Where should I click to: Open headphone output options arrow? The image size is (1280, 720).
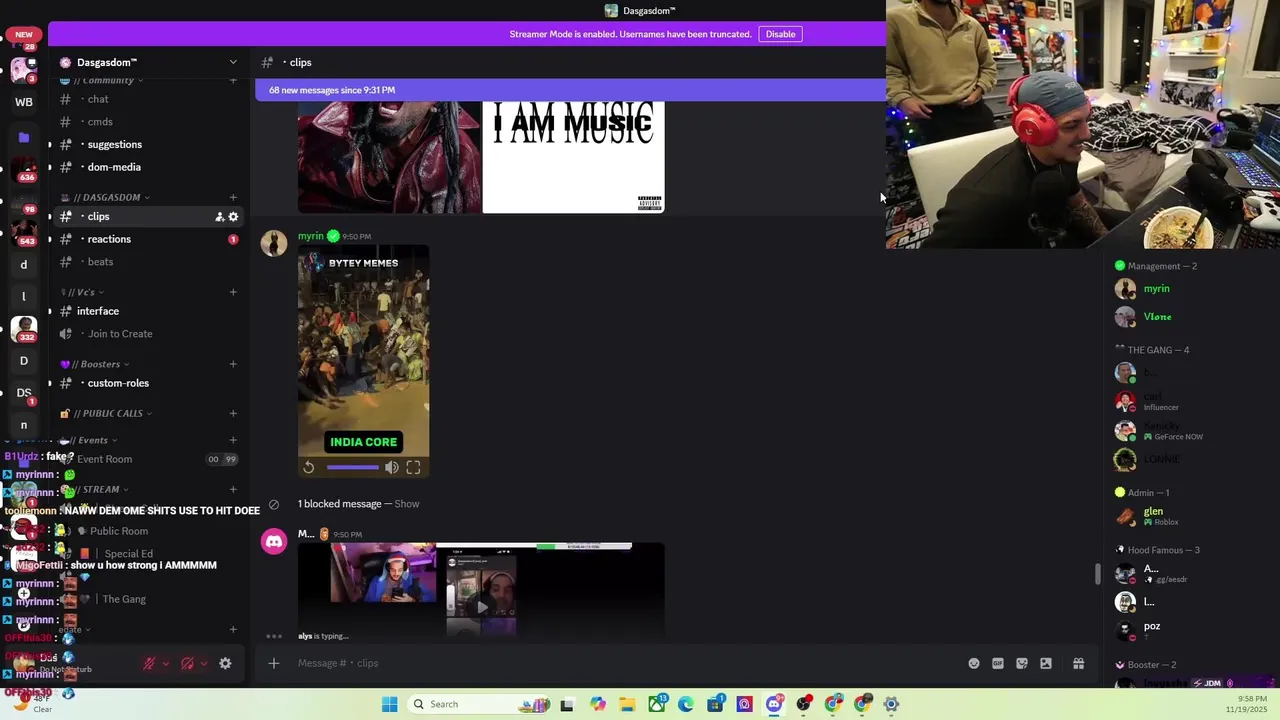coord(204,663)
